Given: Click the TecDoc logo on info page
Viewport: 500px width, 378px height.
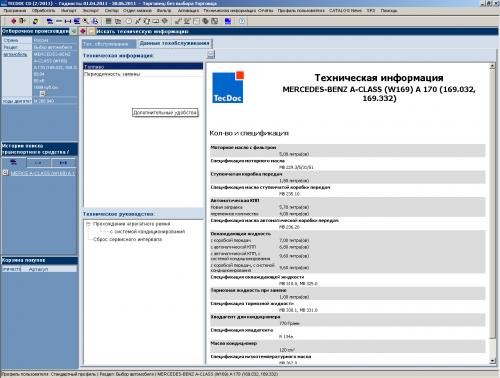Looking at the screenshot, I should tap(228, 87).
